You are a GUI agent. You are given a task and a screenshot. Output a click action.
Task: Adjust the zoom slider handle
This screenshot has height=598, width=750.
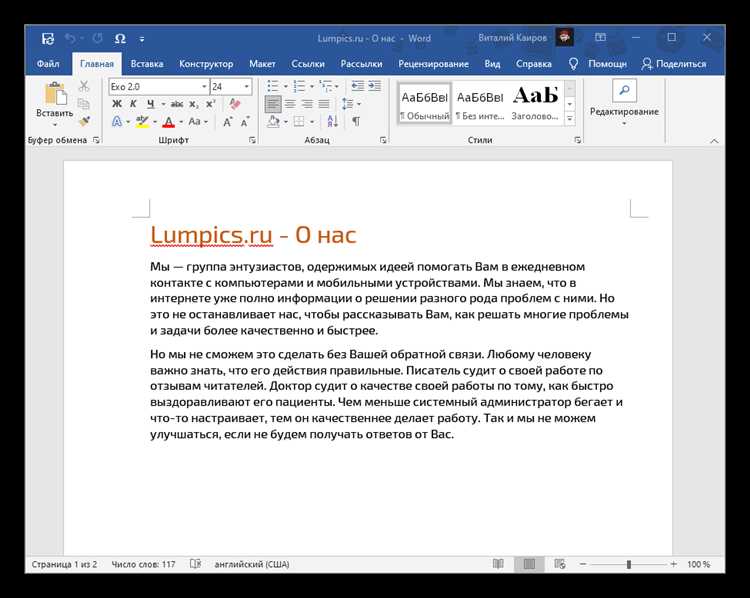click(629, 565)
